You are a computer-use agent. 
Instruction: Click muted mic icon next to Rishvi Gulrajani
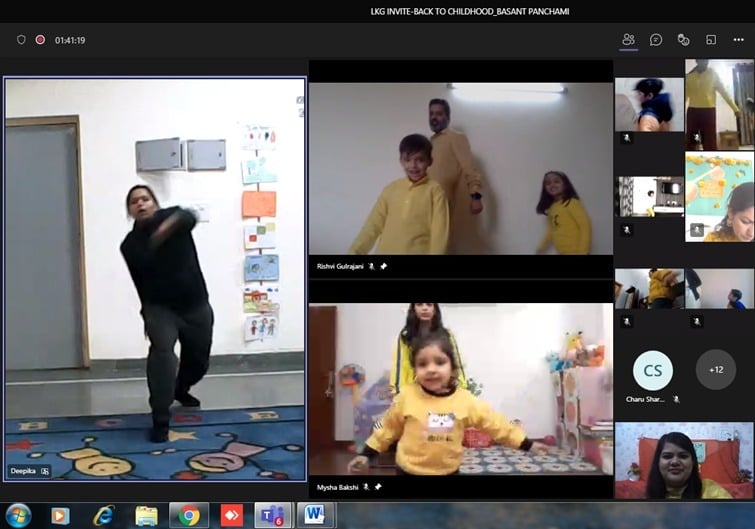click(372, 267)
